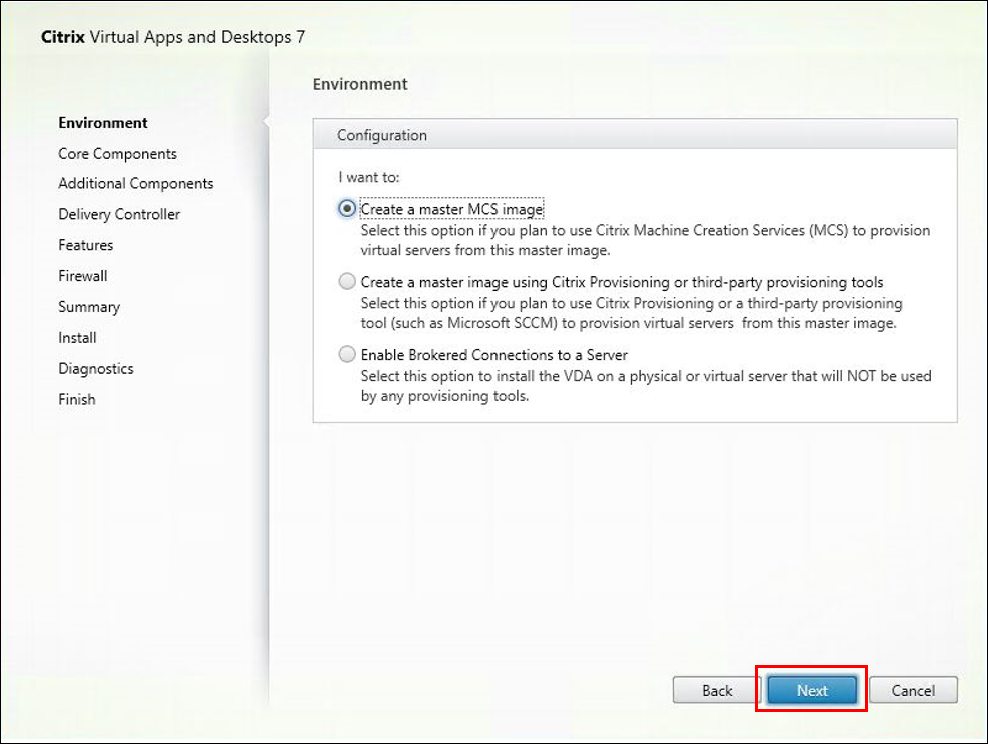Click the 'I want to:' label

[x=369, y=177]
